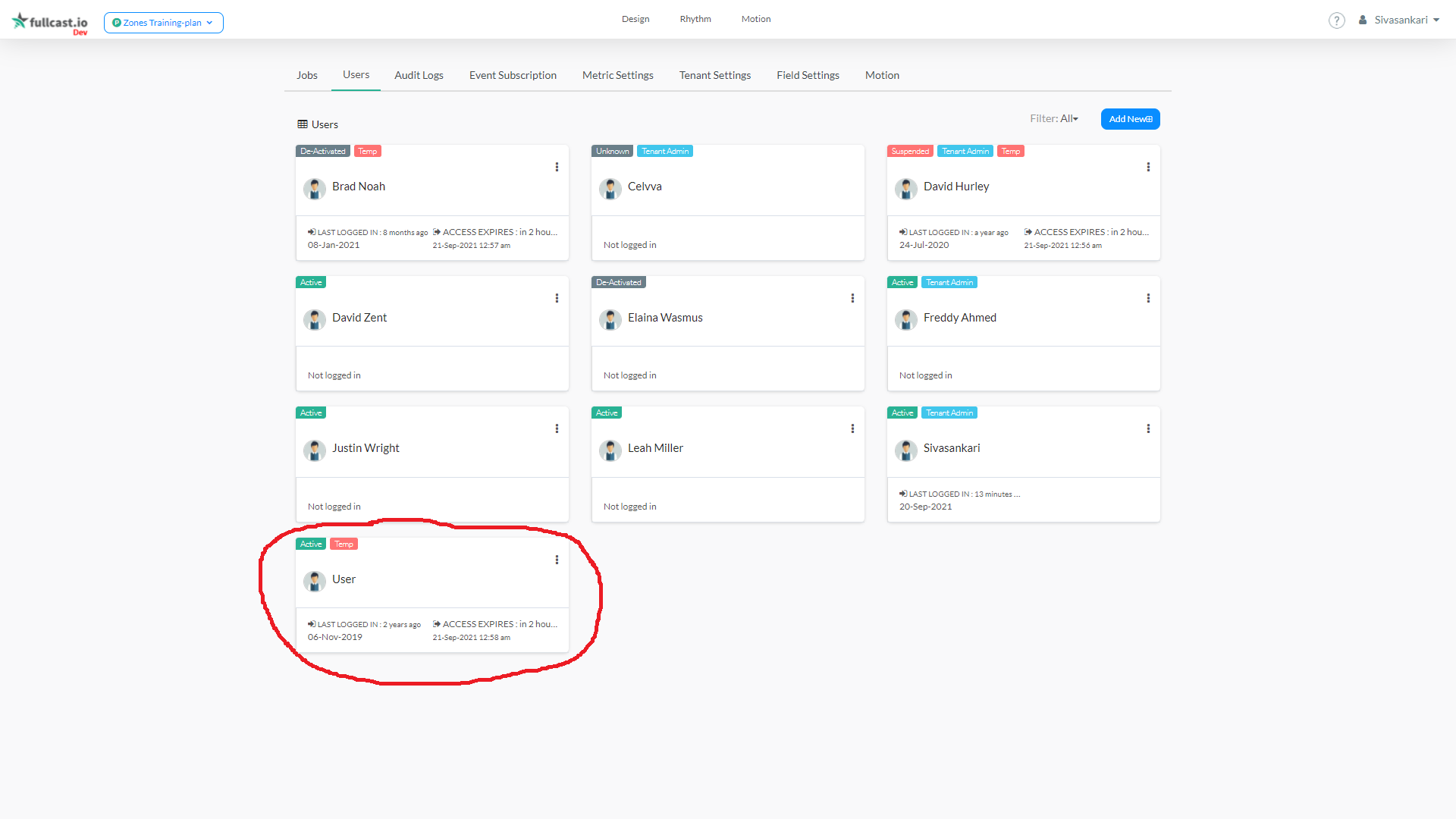
Task: Open the kebab menu on the User card
Action: 557,560
